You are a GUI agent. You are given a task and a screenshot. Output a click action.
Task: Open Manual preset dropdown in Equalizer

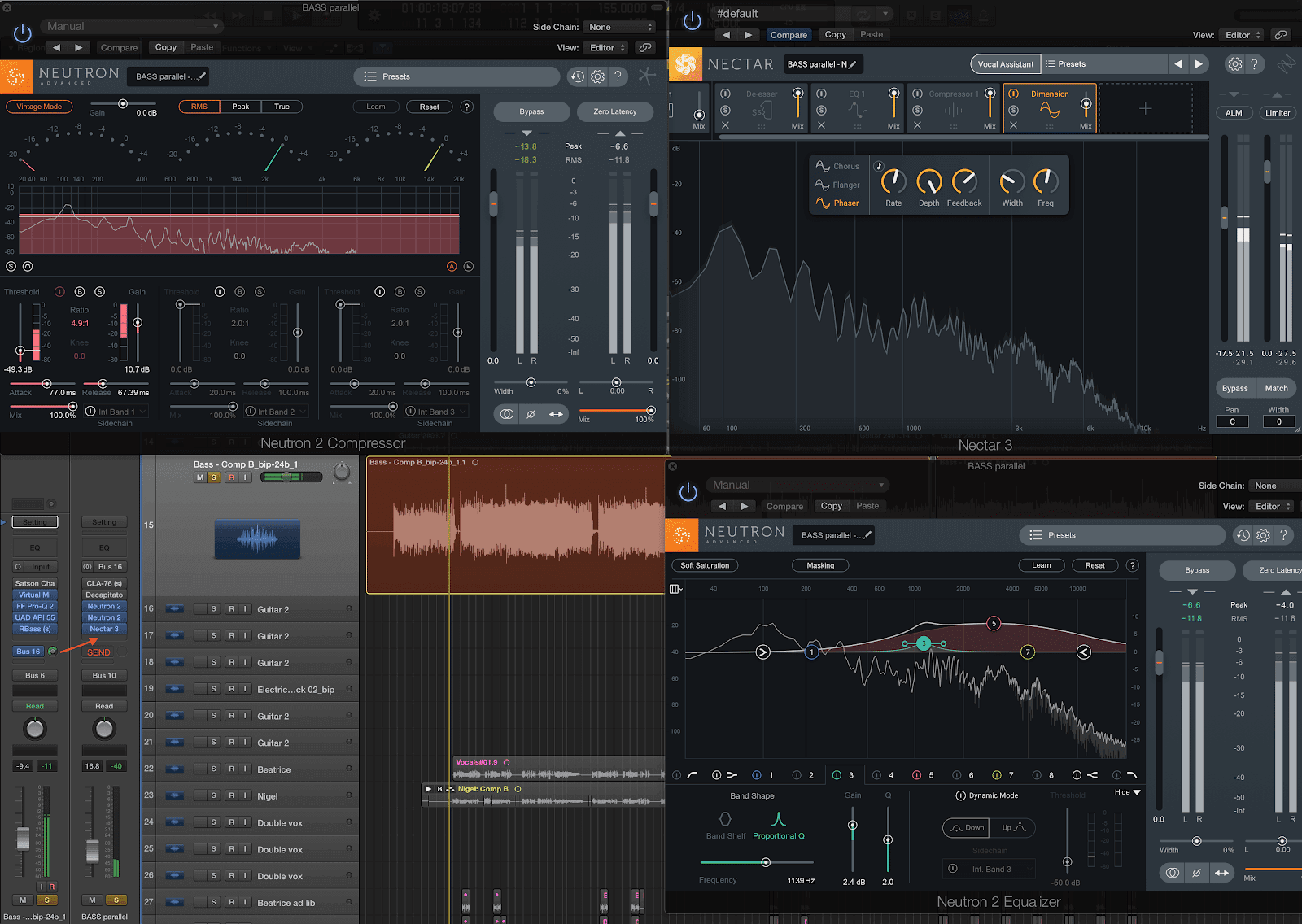click(797, 485)
